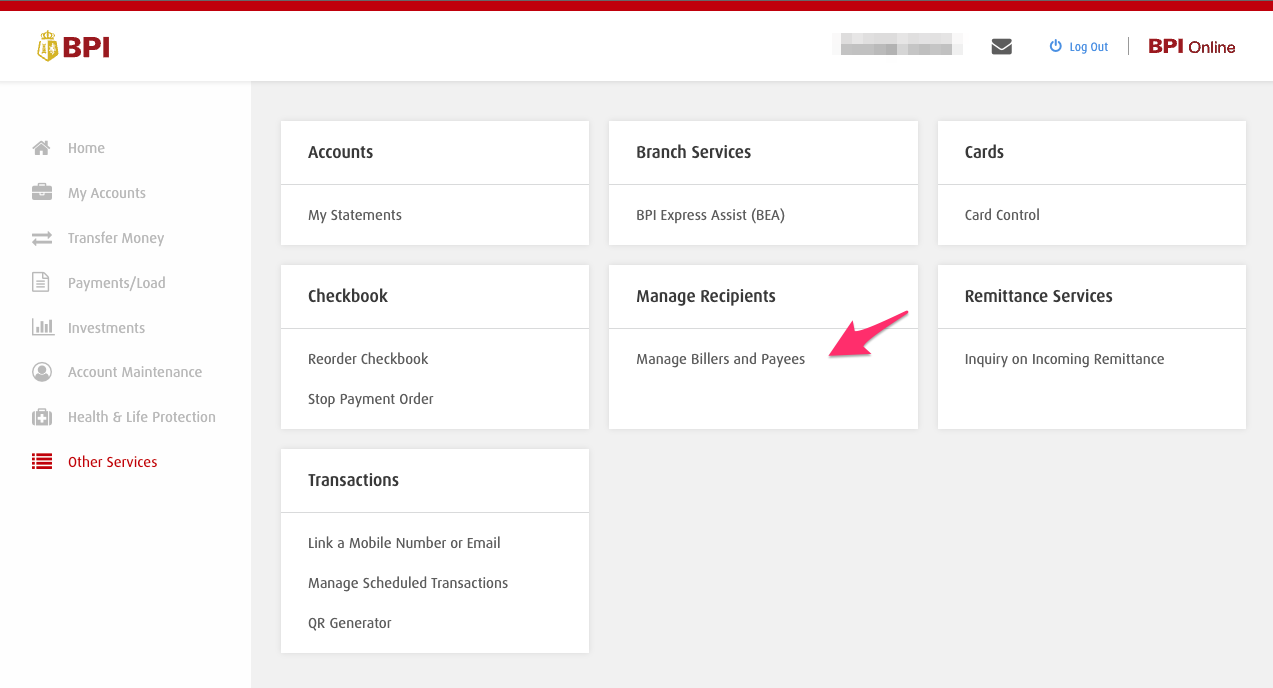Open BPI Express Assist (BEA)
The image size is (1273, 688).
pyautogui.click(x=711, y=215)
